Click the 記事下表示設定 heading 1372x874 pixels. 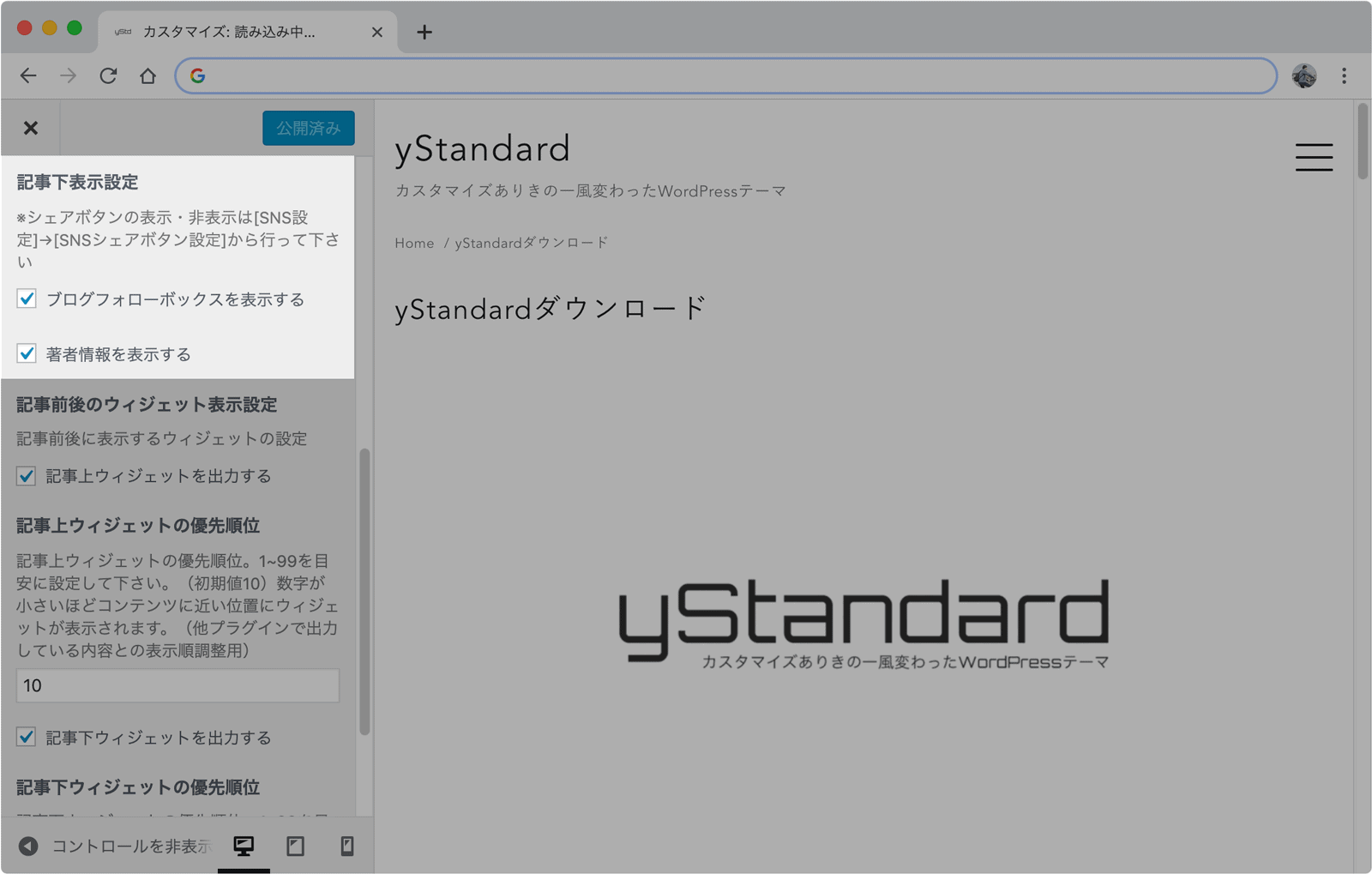coord(77,182)
